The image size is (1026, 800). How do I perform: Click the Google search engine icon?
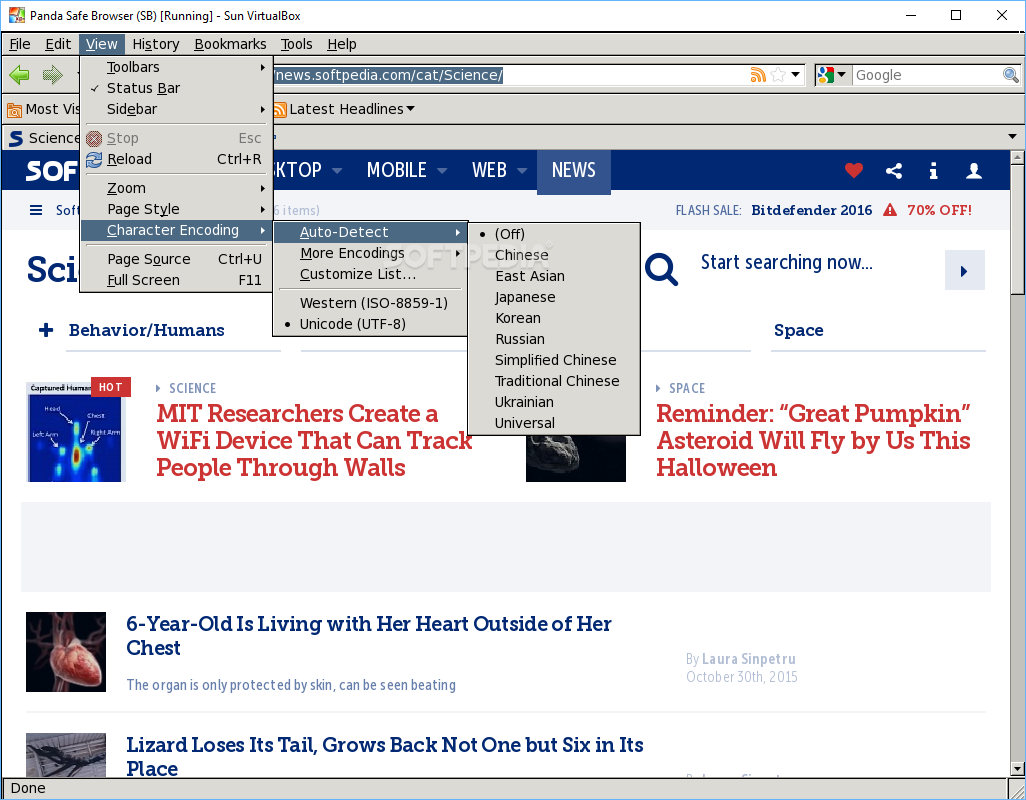(825, 75)
